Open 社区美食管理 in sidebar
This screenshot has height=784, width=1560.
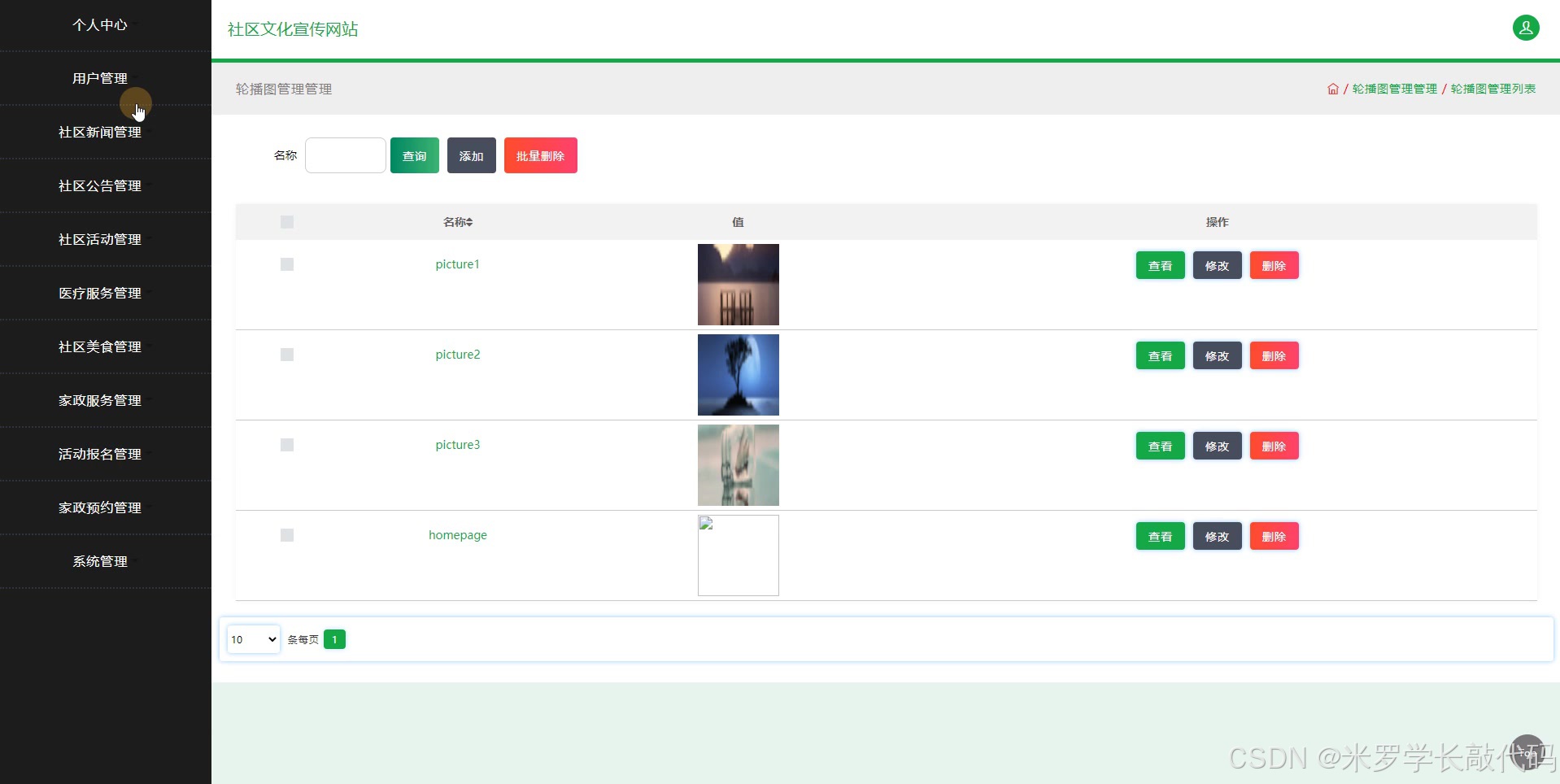coord(100,347)
